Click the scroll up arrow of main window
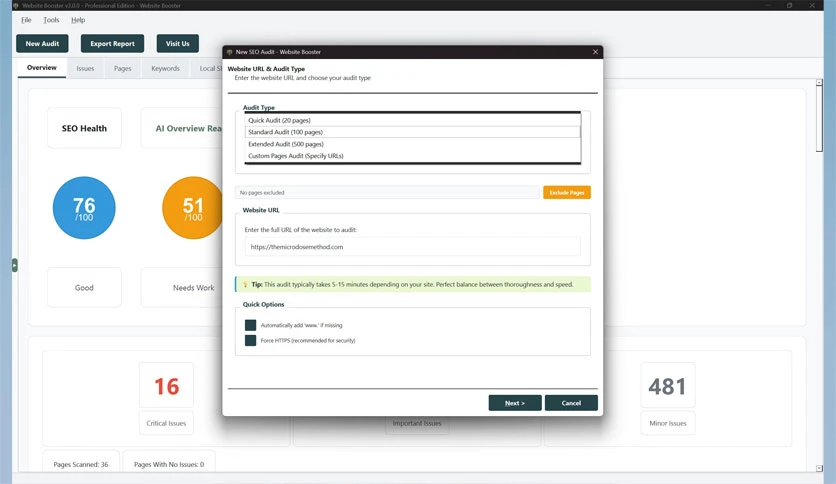This screenshot has width=836, height=484. (x=819, y=83)
